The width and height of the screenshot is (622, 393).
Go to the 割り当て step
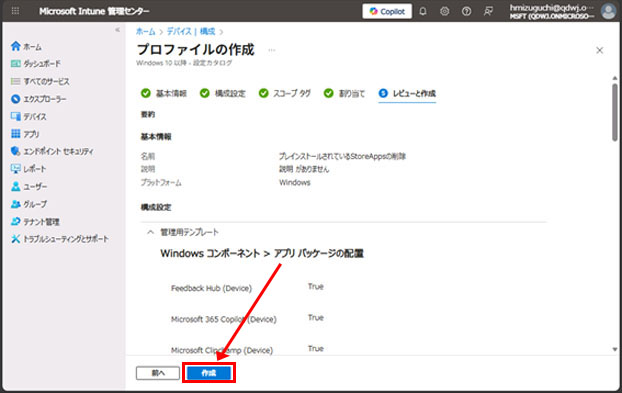coord(344,93)
